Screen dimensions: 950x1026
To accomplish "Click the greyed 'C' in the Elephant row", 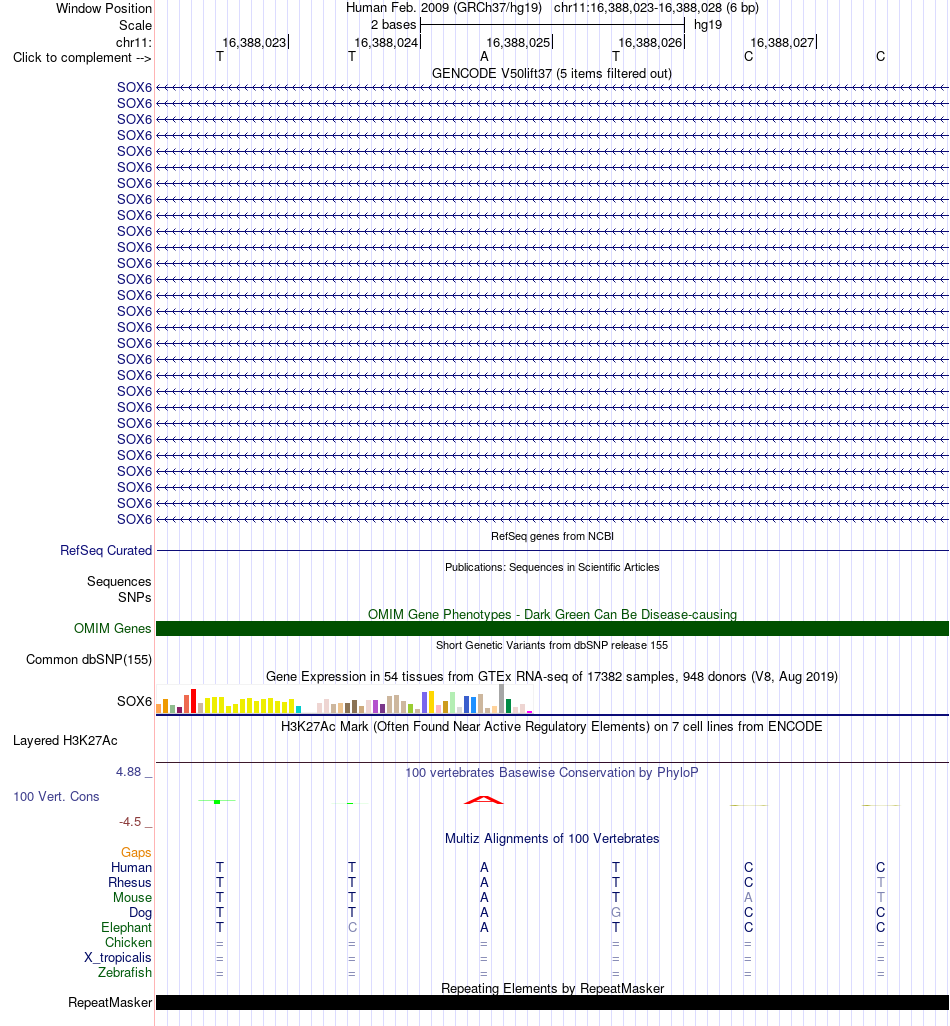I will [x=352, y=927].
